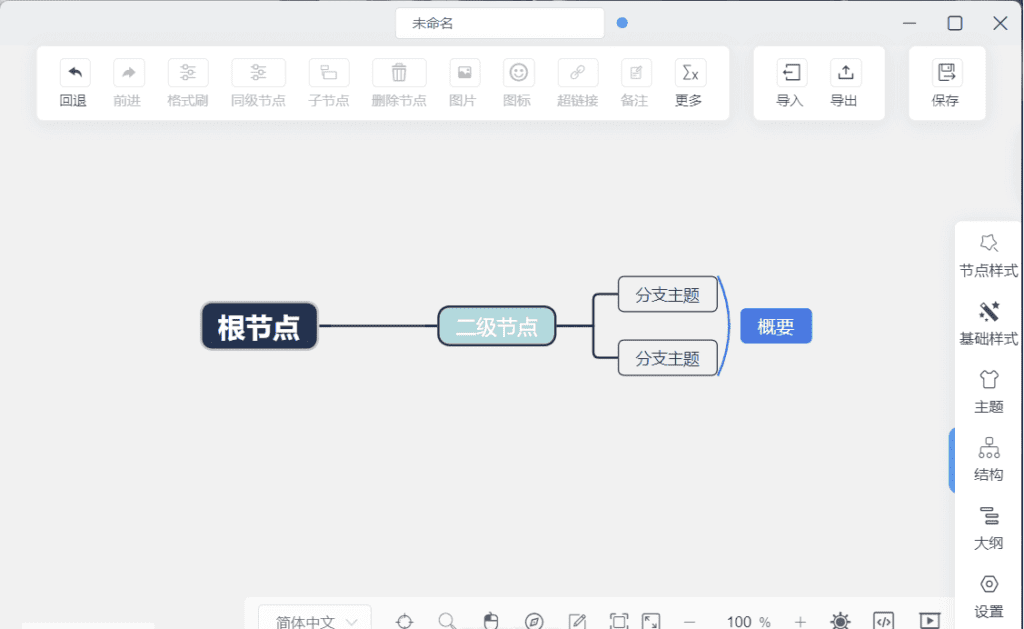
Task: Open the 大纲 outline panel
Action: tap(988, 528)
